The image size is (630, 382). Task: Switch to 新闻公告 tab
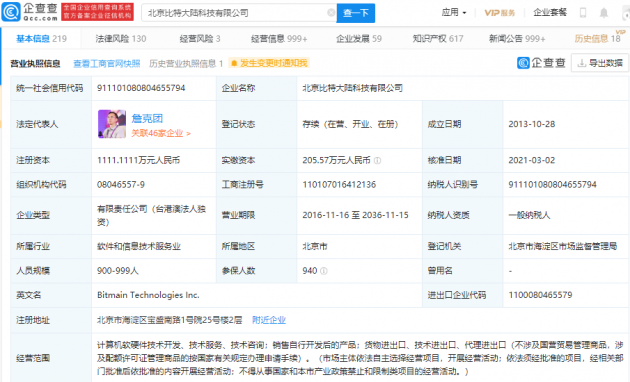coord(517,39)
